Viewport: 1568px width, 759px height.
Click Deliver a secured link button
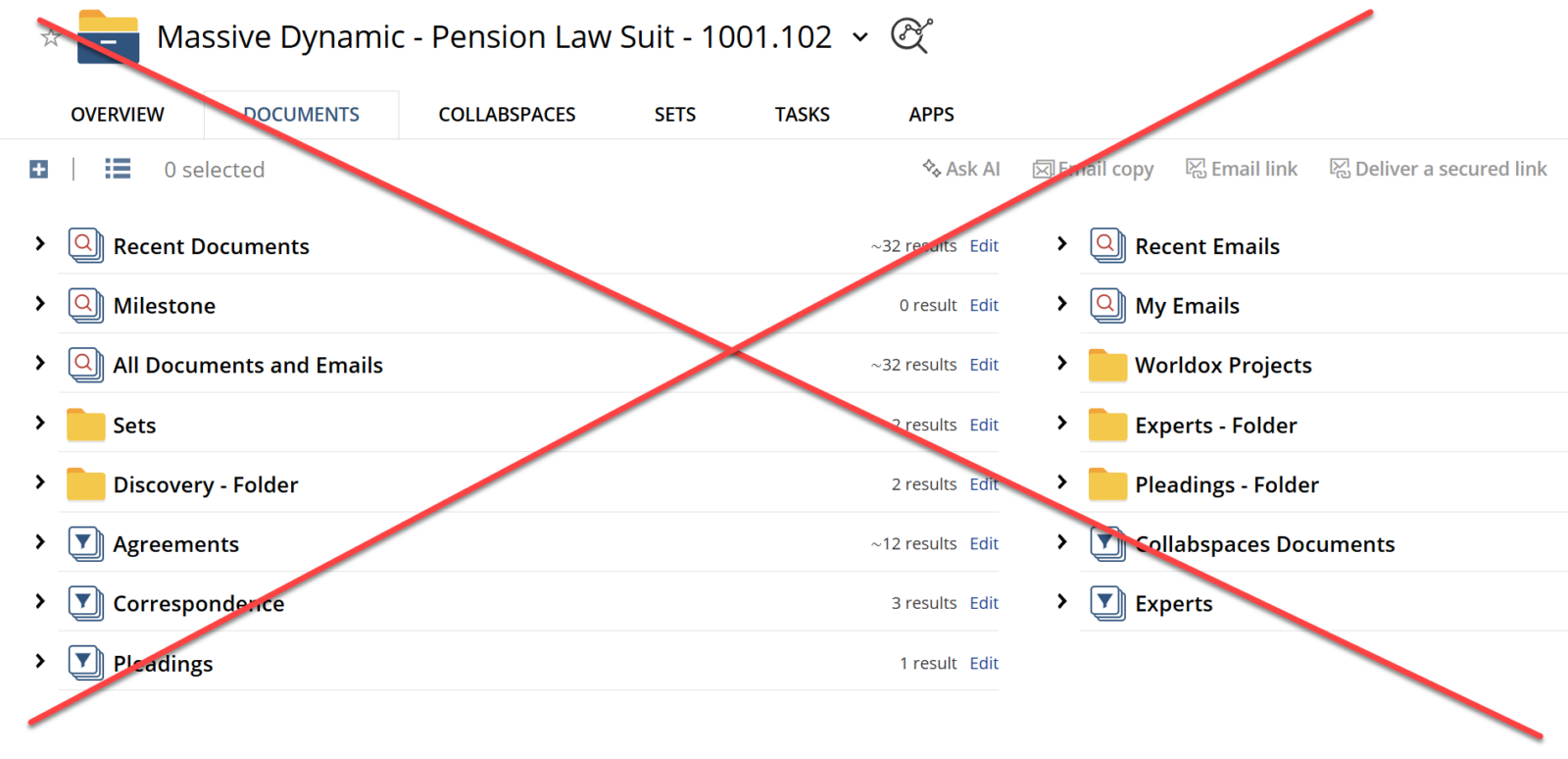(1439, 169)
